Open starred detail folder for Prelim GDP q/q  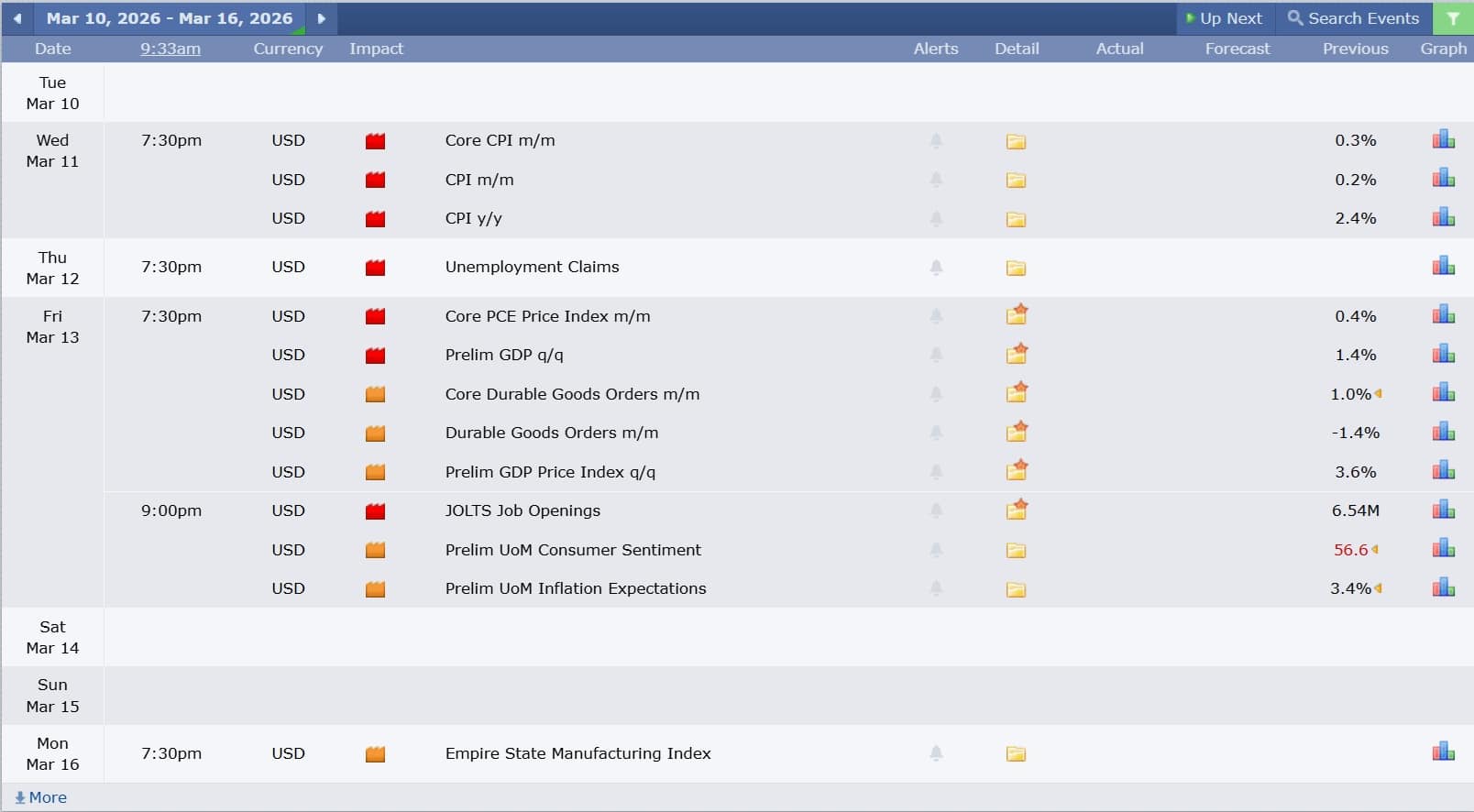(1017, 355)
